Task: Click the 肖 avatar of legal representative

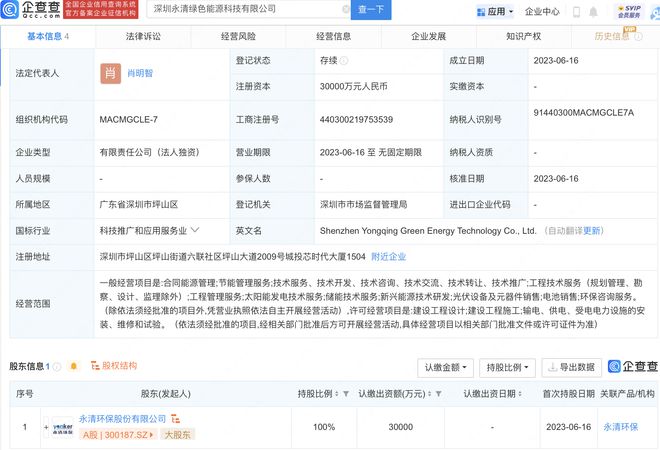Action: tap(110, 73)
